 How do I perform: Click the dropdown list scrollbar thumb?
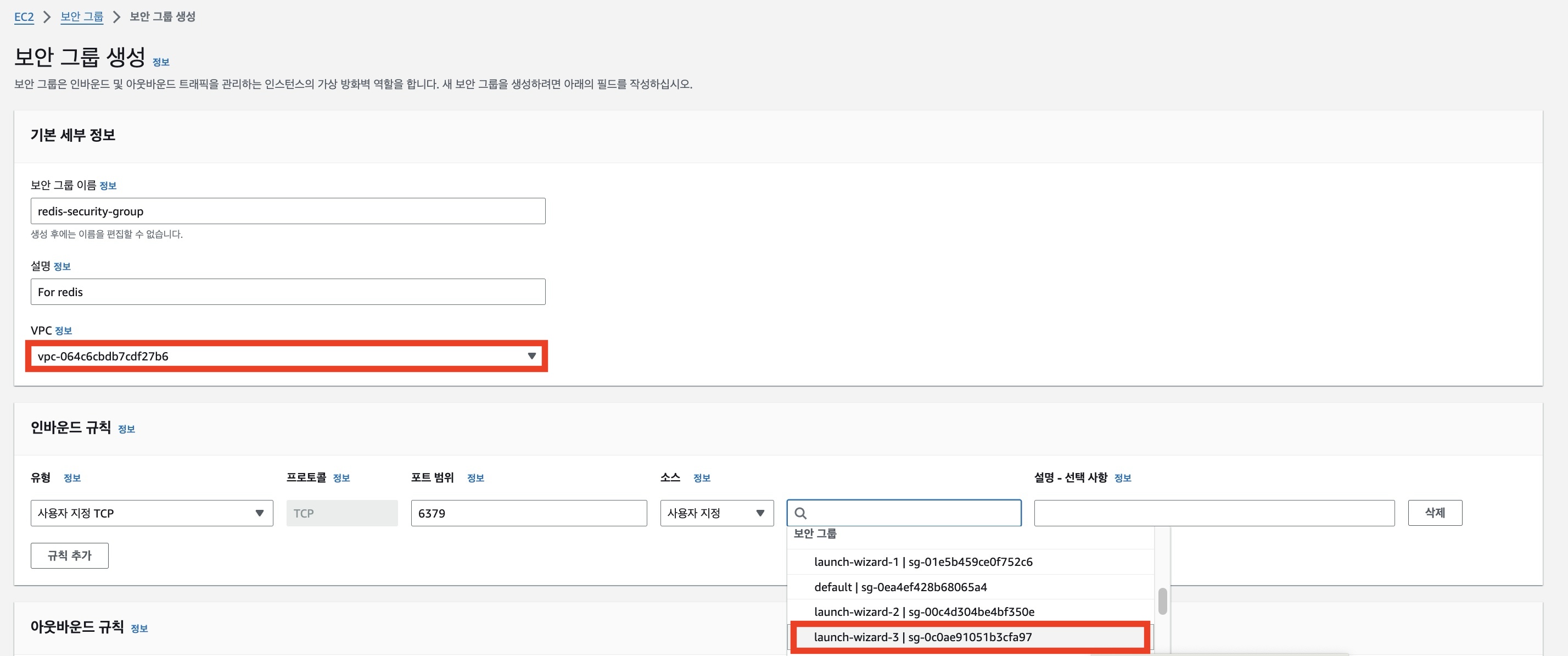tap(1162, 601)
